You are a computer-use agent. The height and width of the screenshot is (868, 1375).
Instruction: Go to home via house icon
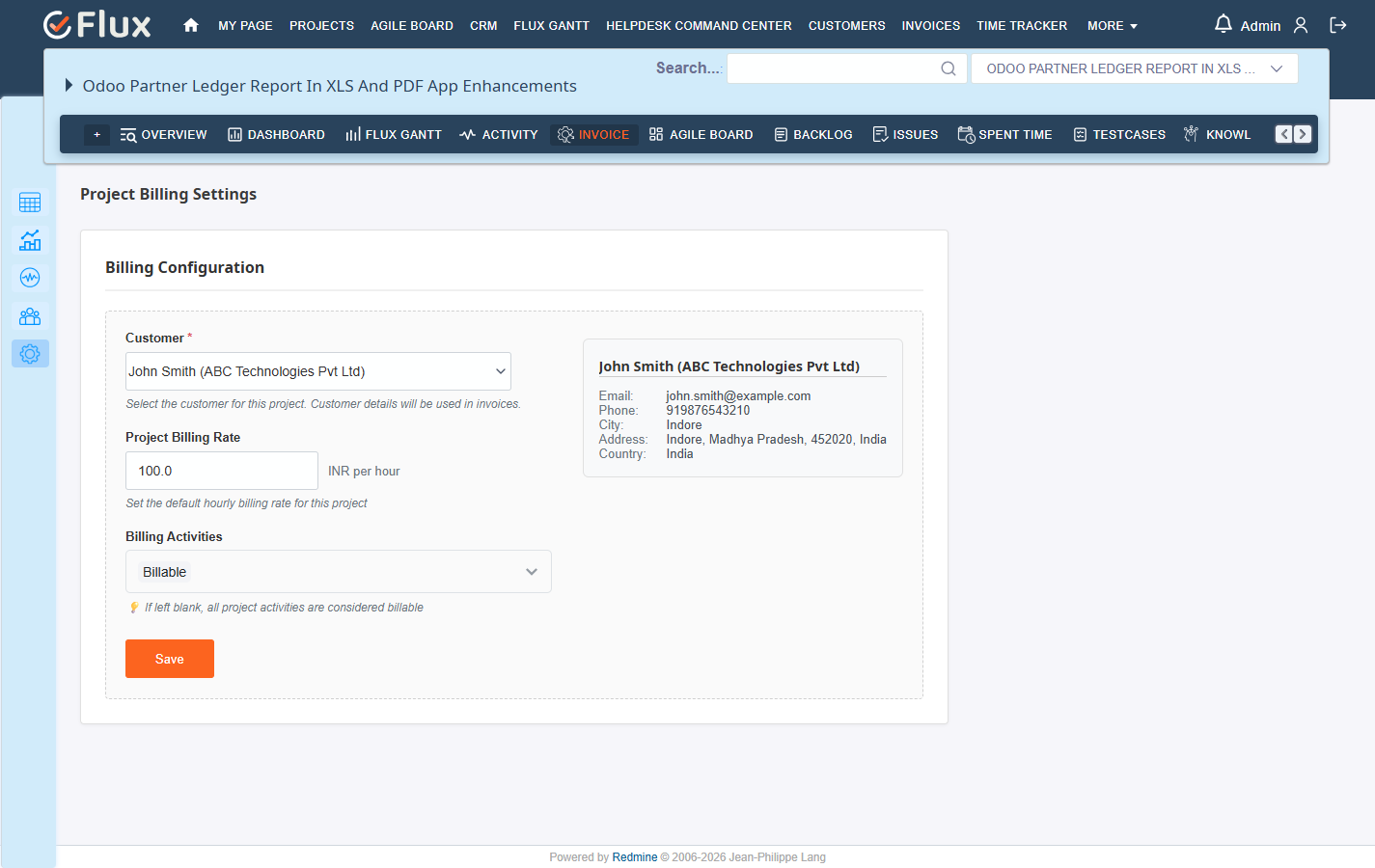(191, 25)
